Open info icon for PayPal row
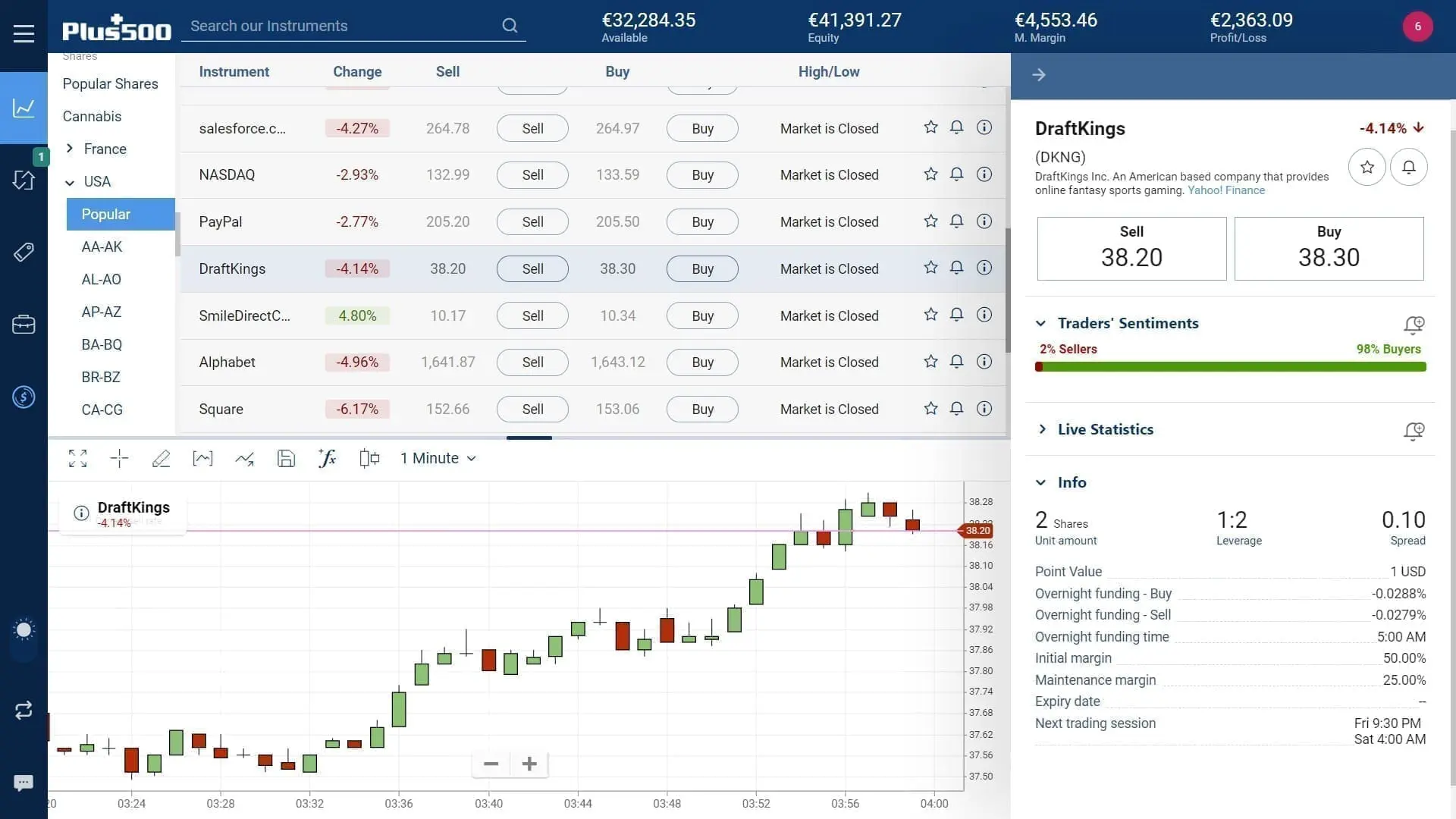This screenshot has width=1456, height=819. tap(984, 221)
